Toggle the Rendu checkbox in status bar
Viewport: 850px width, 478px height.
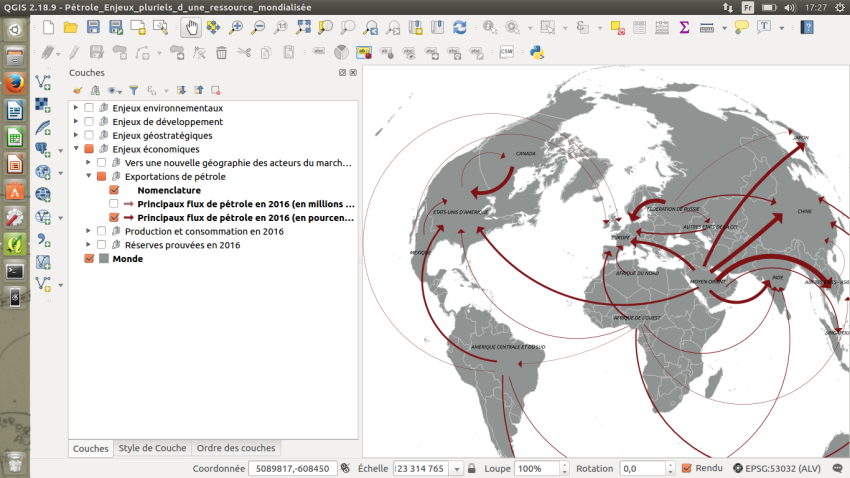pos(686,468)
